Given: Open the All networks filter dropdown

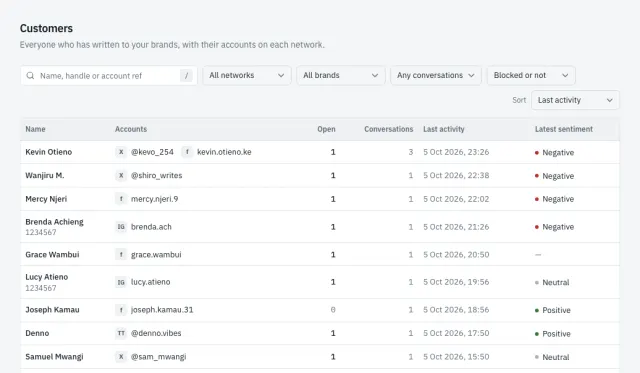Looking at the screenshot, I should click(x=247, y=75).
